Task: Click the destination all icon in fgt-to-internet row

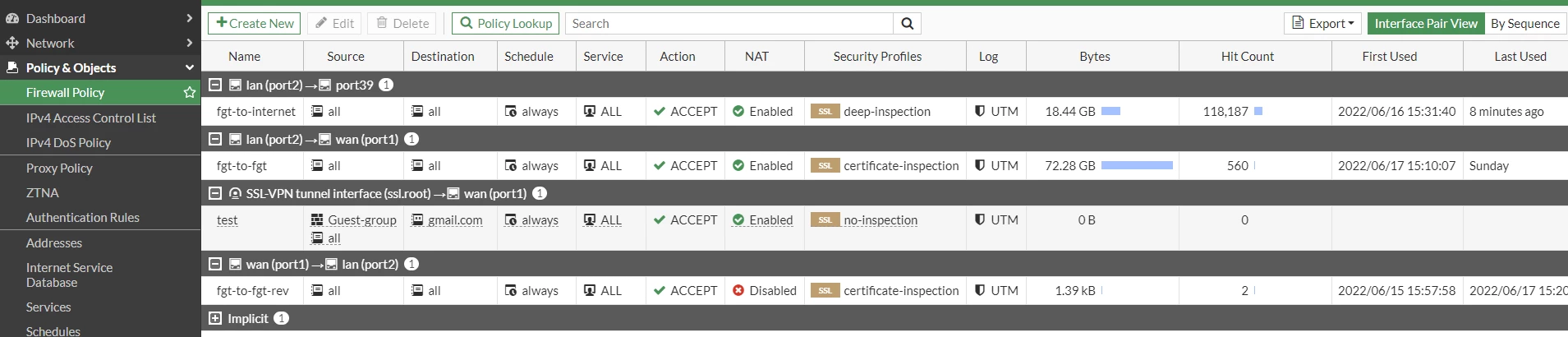Action: [x=417, y=111]
